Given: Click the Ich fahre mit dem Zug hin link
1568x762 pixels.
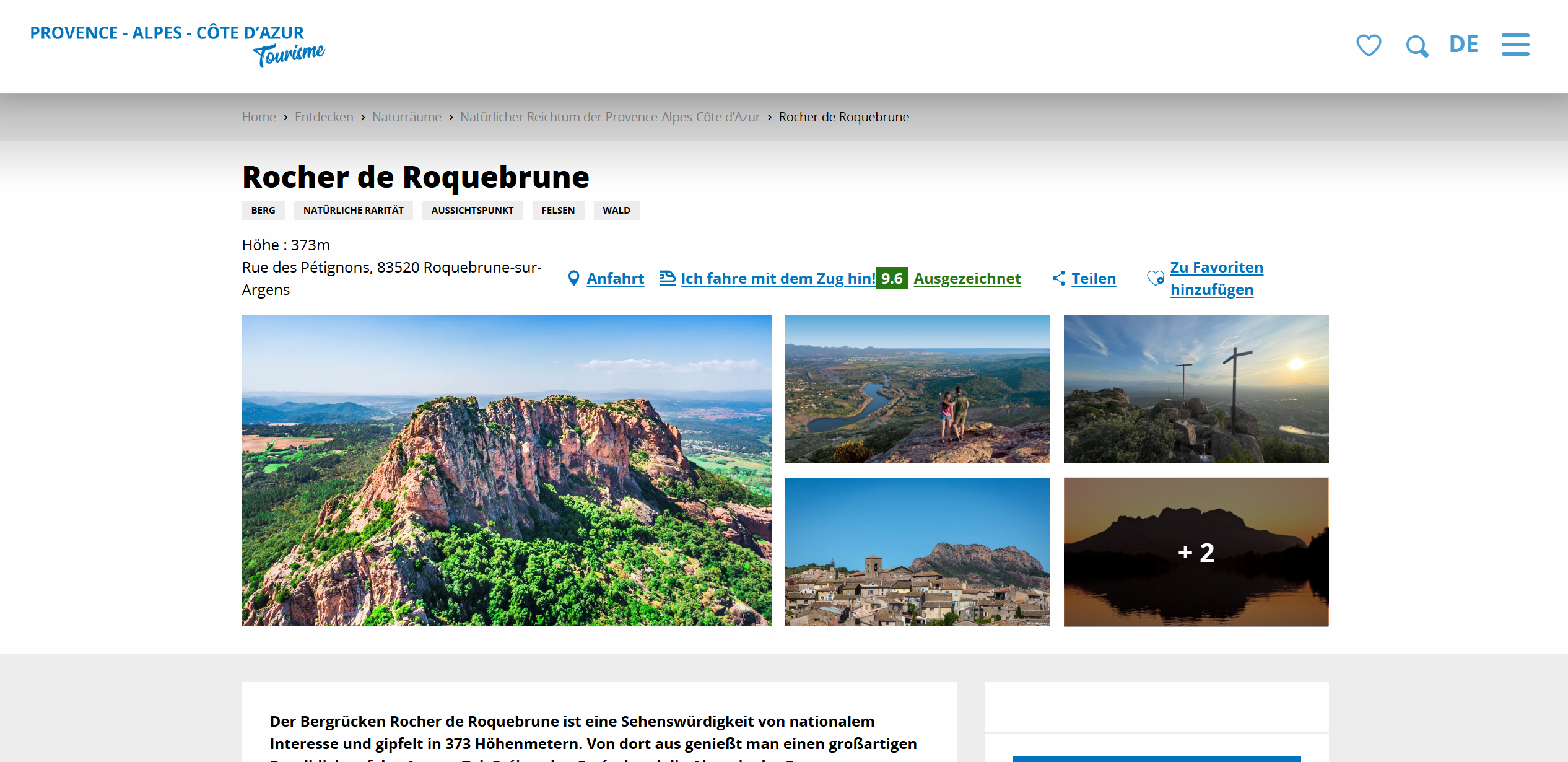Looking at the screenshot, I should tap(778, 278).
